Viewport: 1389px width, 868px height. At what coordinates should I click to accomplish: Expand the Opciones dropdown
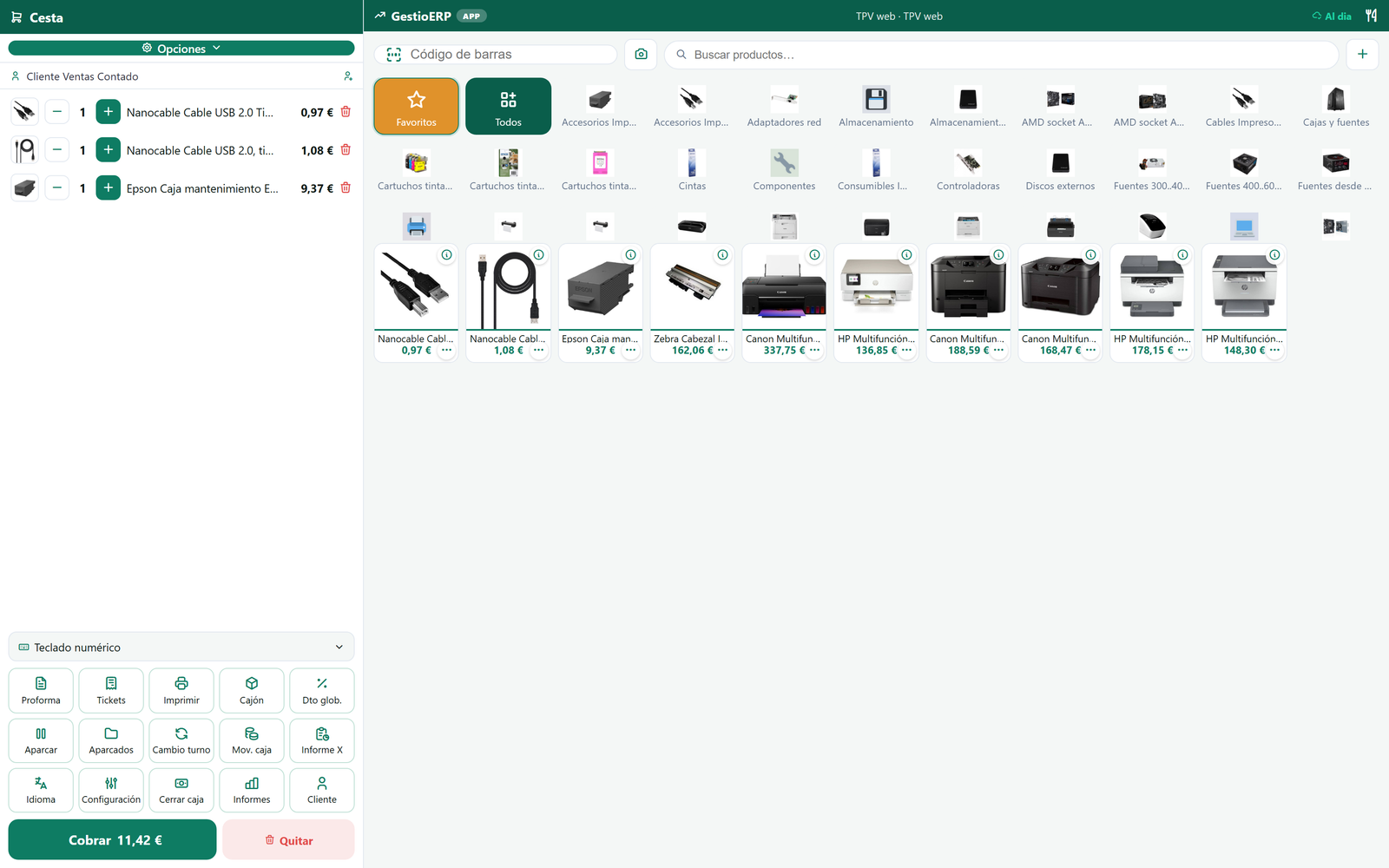click(181, 49)
